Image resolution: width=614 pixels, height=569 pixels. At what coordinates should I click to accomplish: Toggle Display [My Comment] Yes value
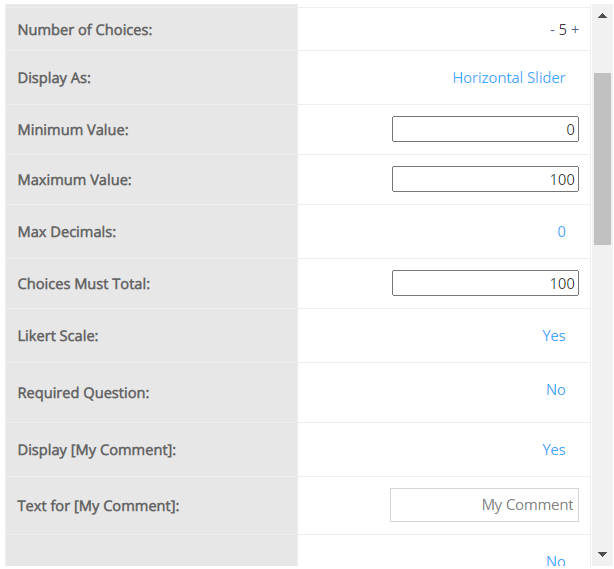(x=553, y=450)
